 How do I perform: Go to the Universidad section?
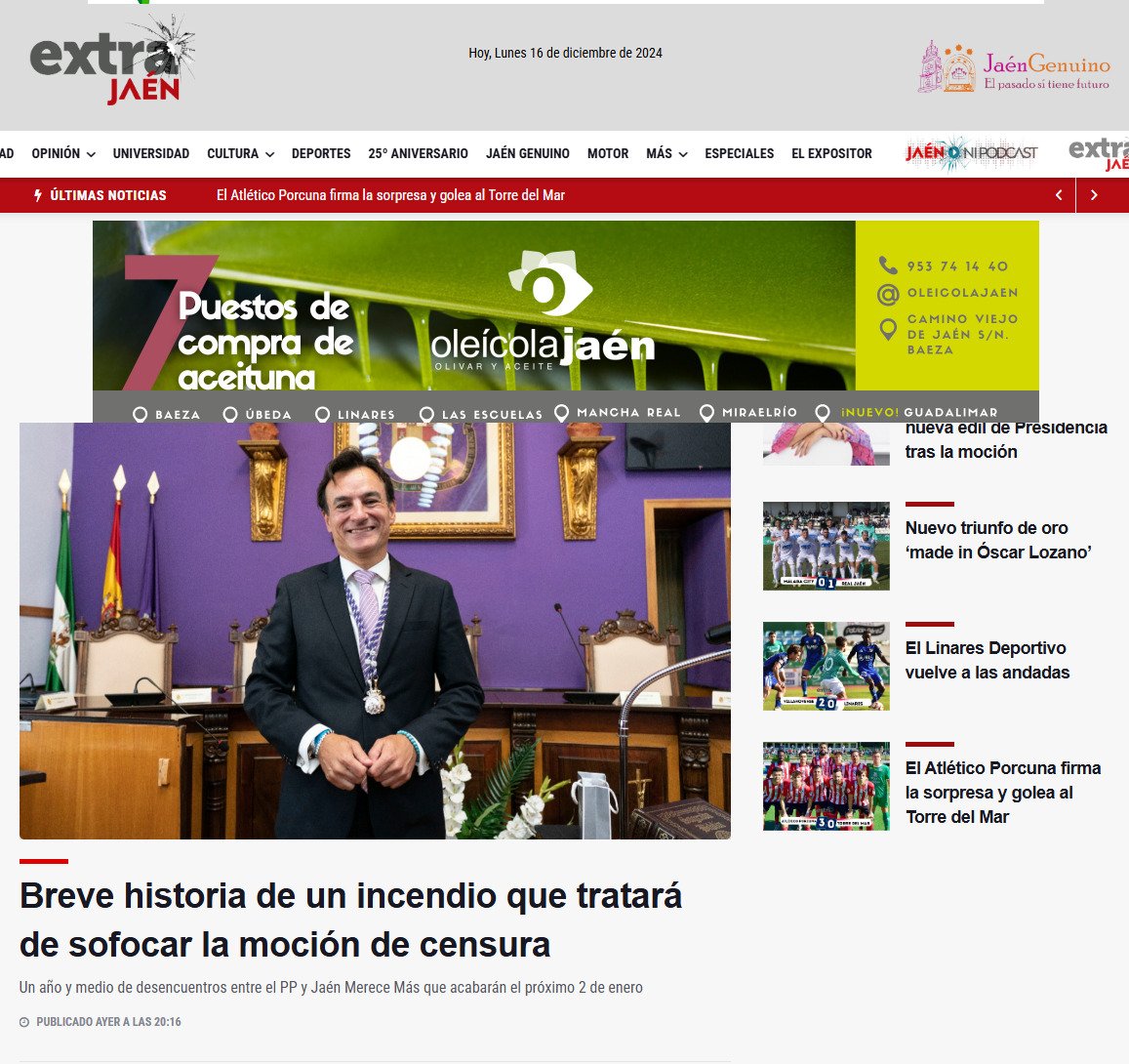(151, 154)
